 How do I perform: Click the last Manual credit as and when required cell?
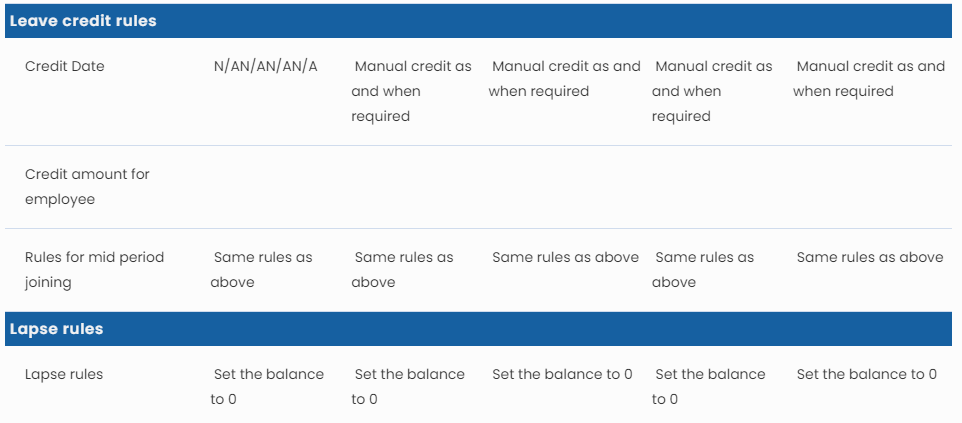[869, 79]
